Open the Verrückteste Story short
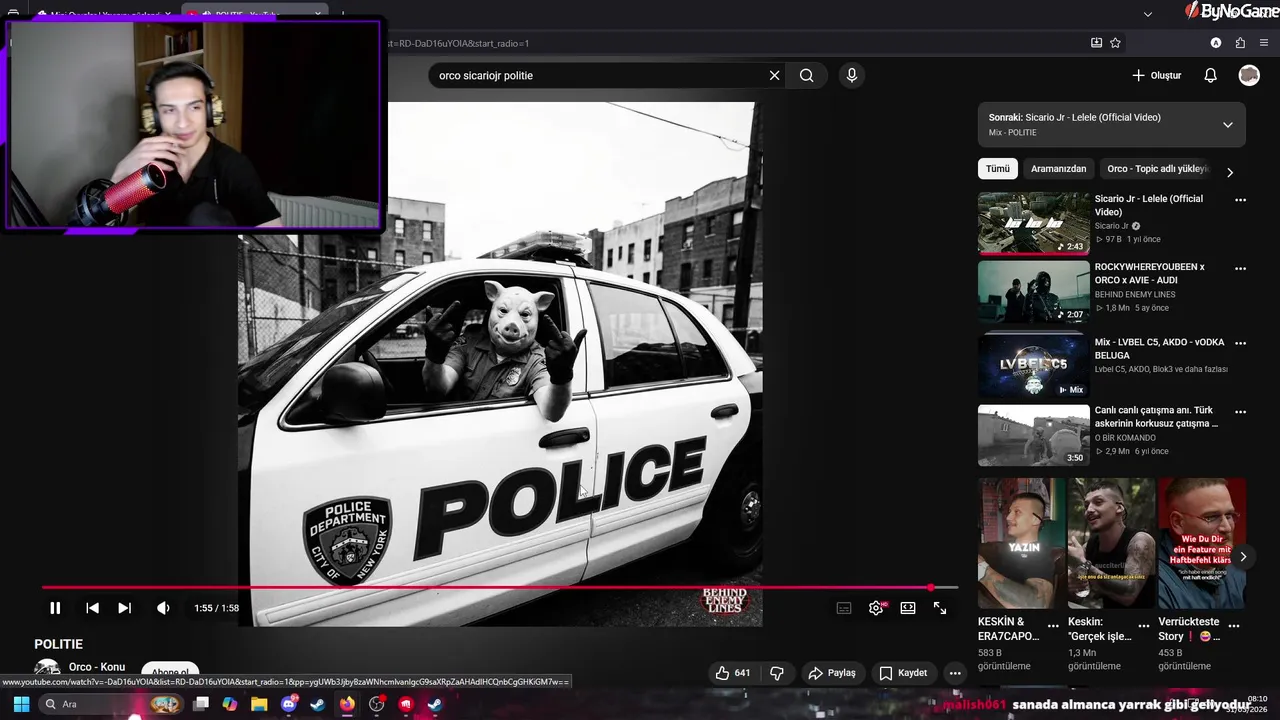Viewport: 1280px width, 720px height. (x=1202, y=543)
